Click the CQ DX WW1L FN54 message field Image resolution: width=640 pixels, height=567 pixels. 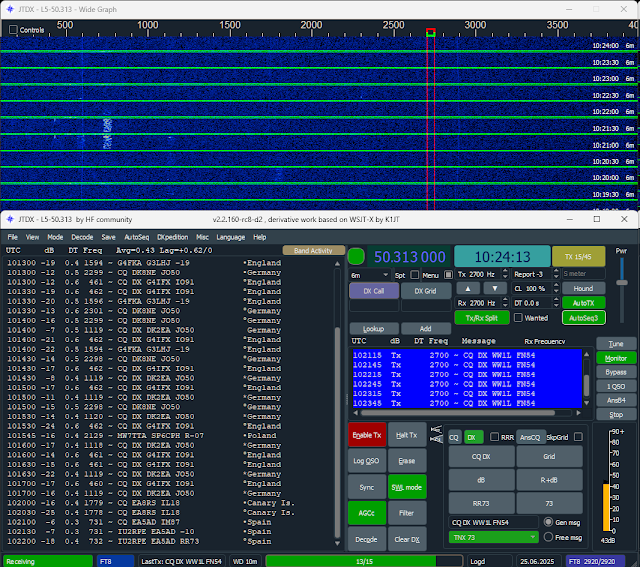[493, 522]
